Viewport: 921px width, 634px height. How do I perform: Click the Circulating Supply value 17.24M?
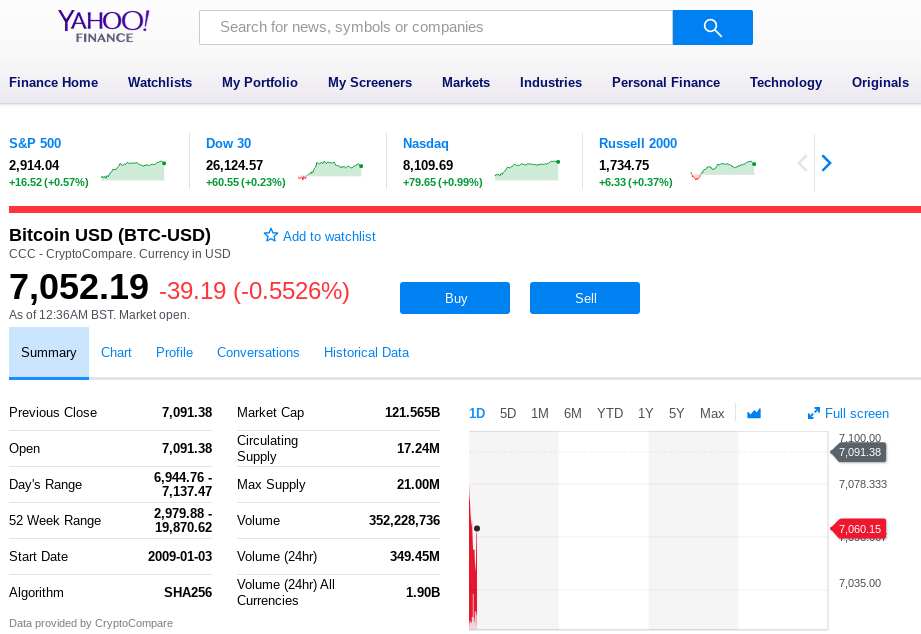[x=418, y=448]
